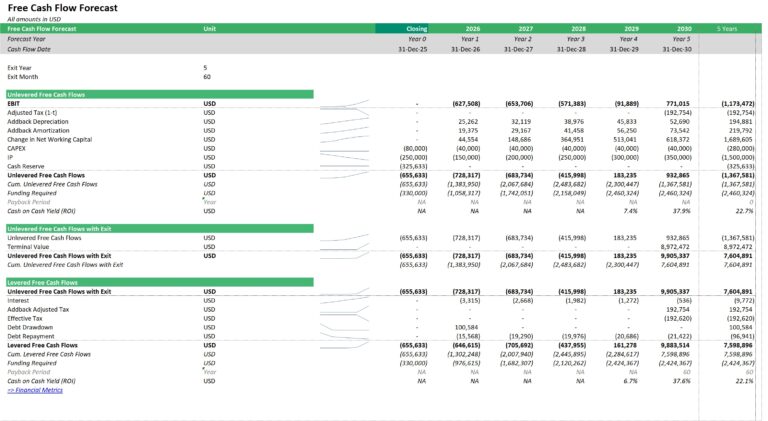This screenshot has height=421, width=768.
Task: Open the Financial Metrics link
Action: (35, 390)
